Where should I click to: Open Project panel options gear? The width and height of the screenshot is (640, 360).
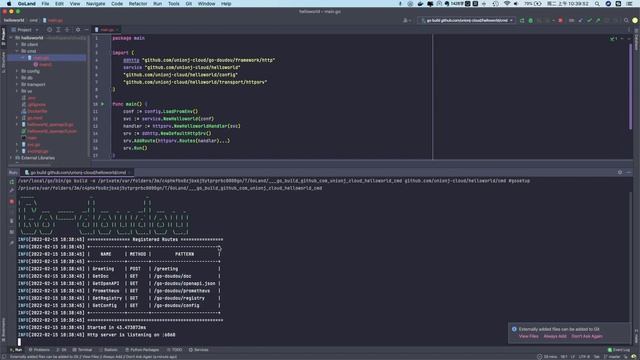tap(78, 30)
